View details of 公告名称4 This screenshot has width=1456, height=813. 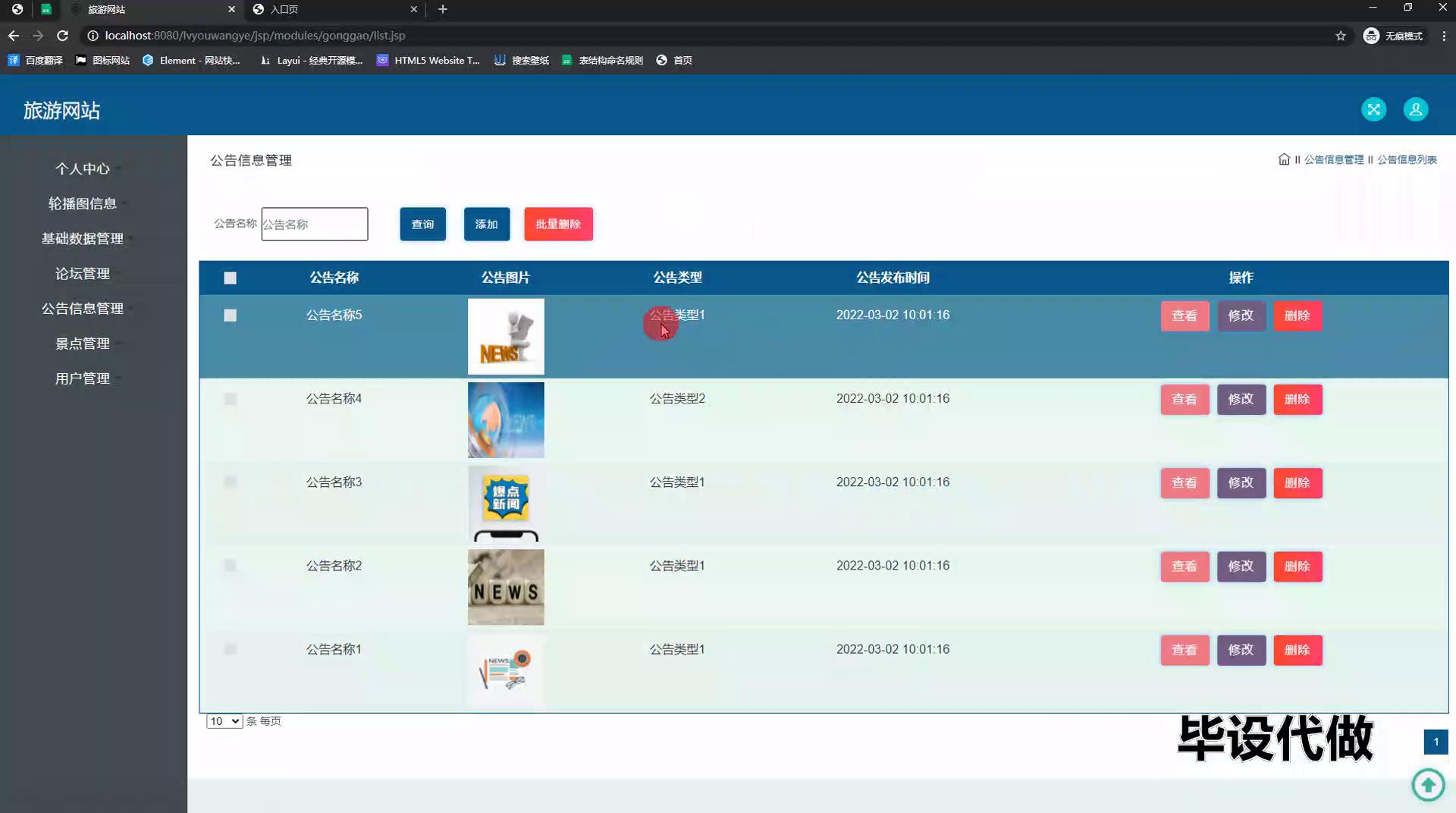(1185, 399)
